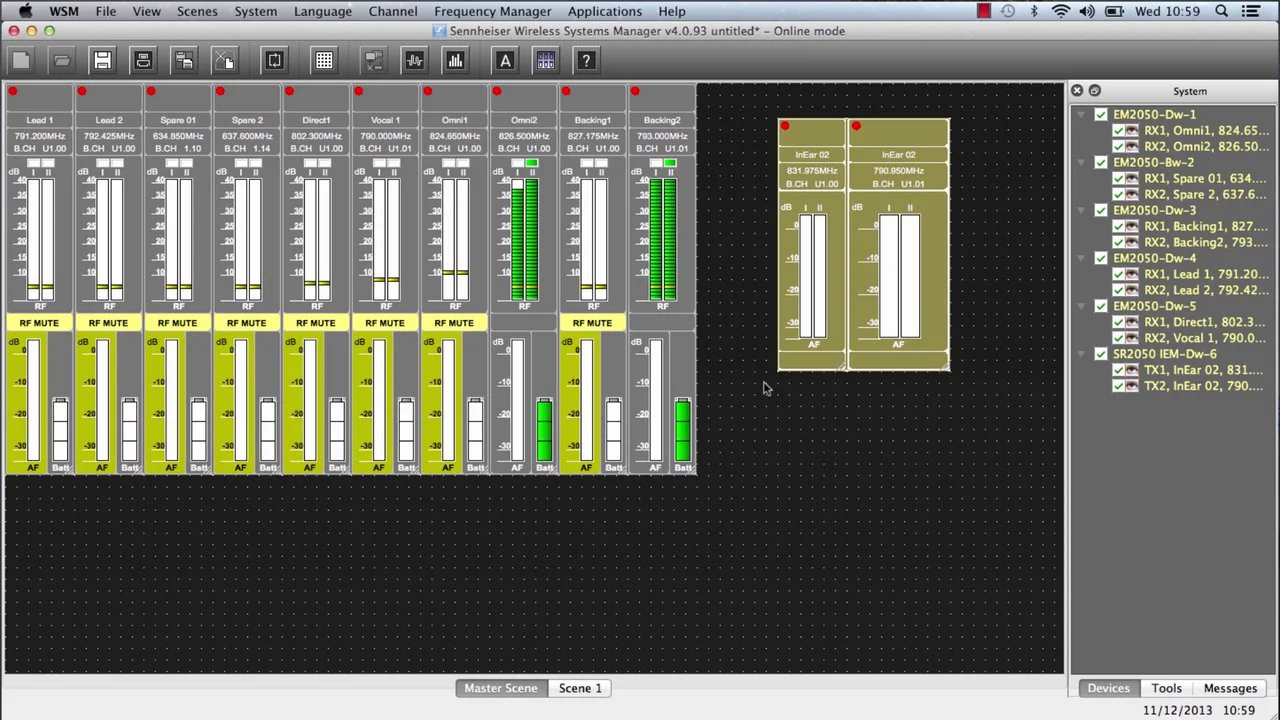This screenshot has width=1280, height=720.
Task: Click the New document toolbar icon
Action: 21,61
